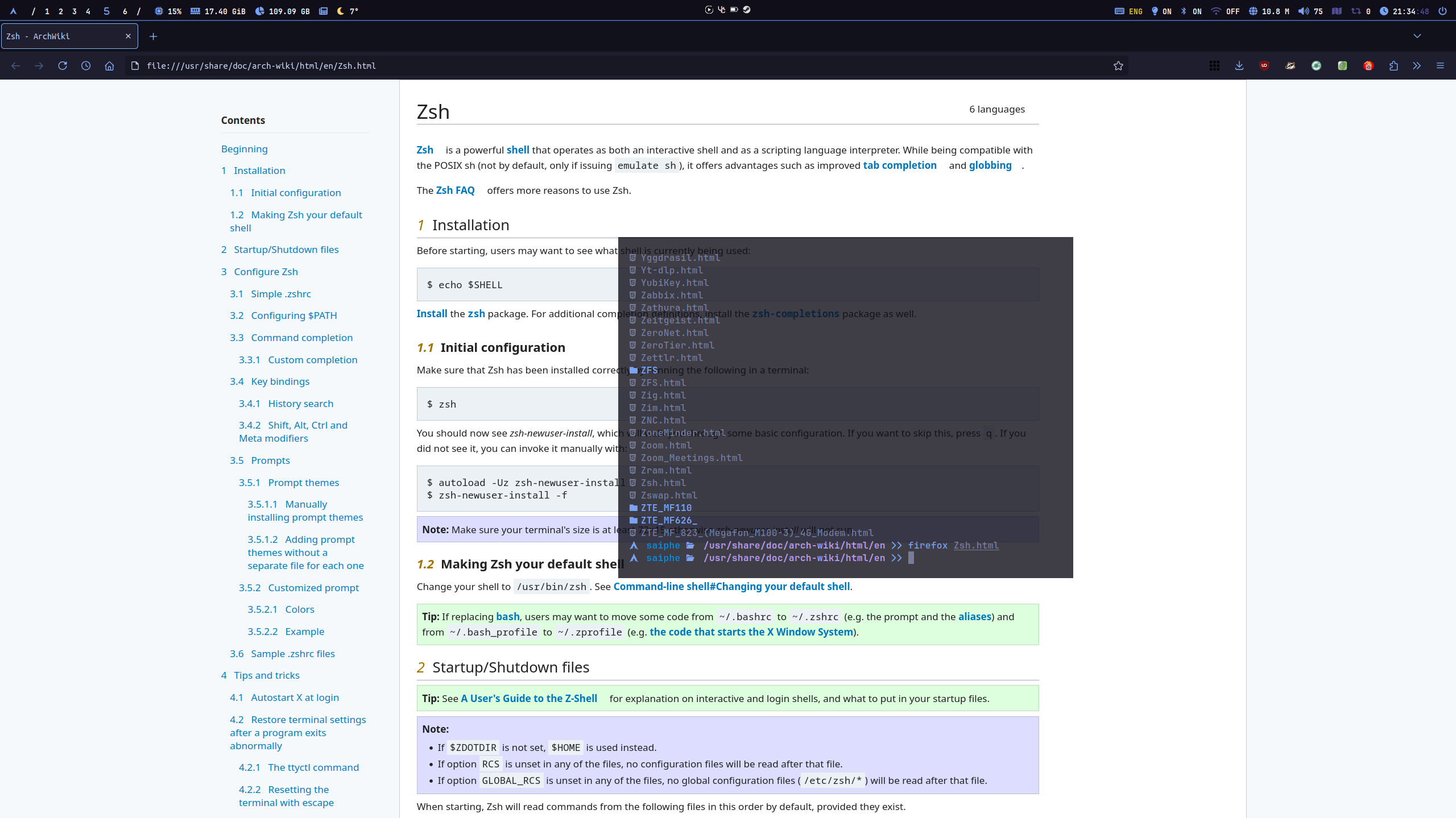The width and height of the screenshot is (1456, 818).
Task: Click the reload page icon
Action: pyautogui.click(x=63, y=66)
